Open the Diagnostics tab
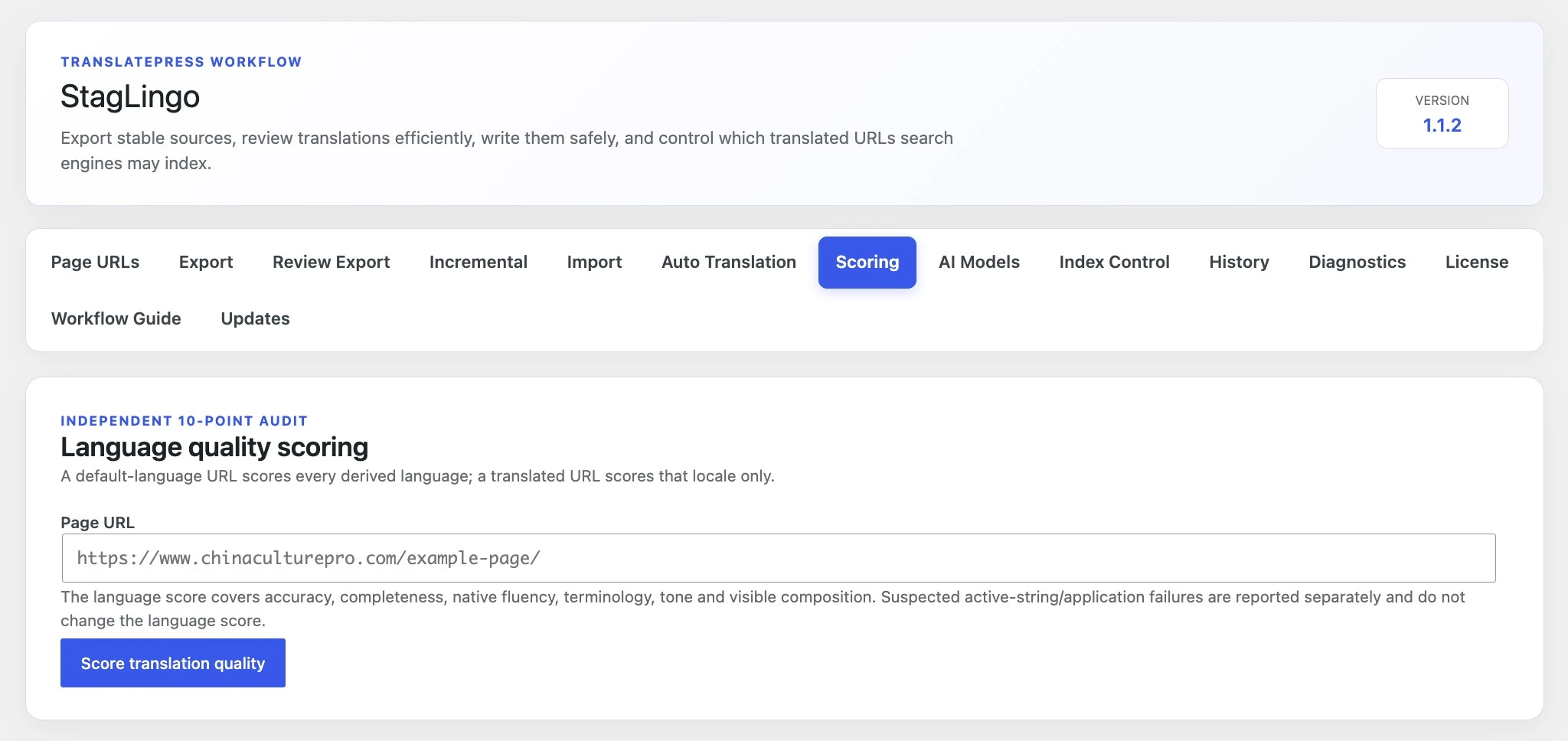 click(1357, 262)
